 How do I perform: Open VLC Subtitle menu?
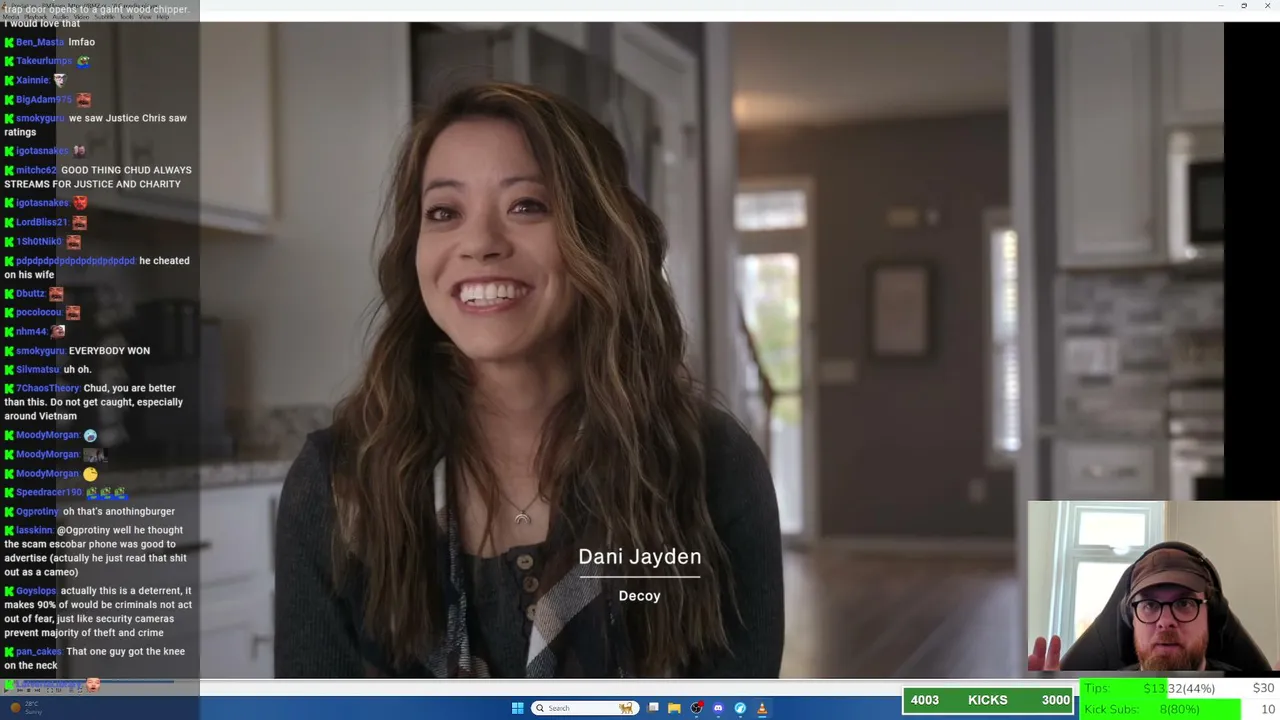pos(104,17)
